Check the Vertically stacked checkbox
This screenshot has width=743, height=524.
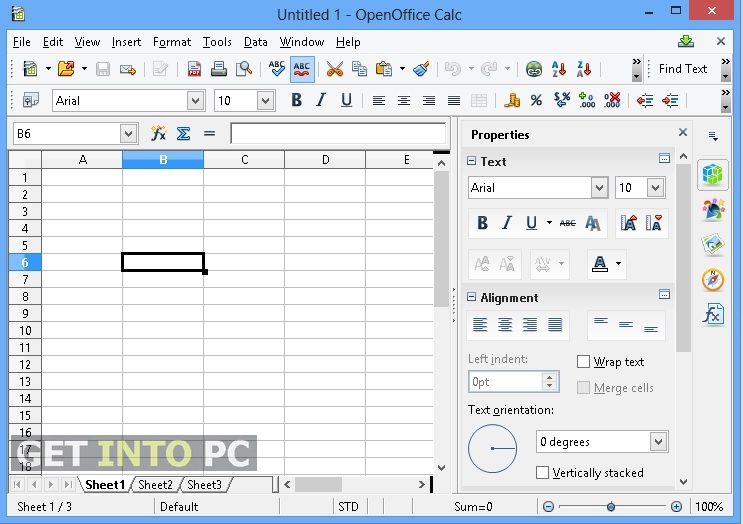point(542,473)
